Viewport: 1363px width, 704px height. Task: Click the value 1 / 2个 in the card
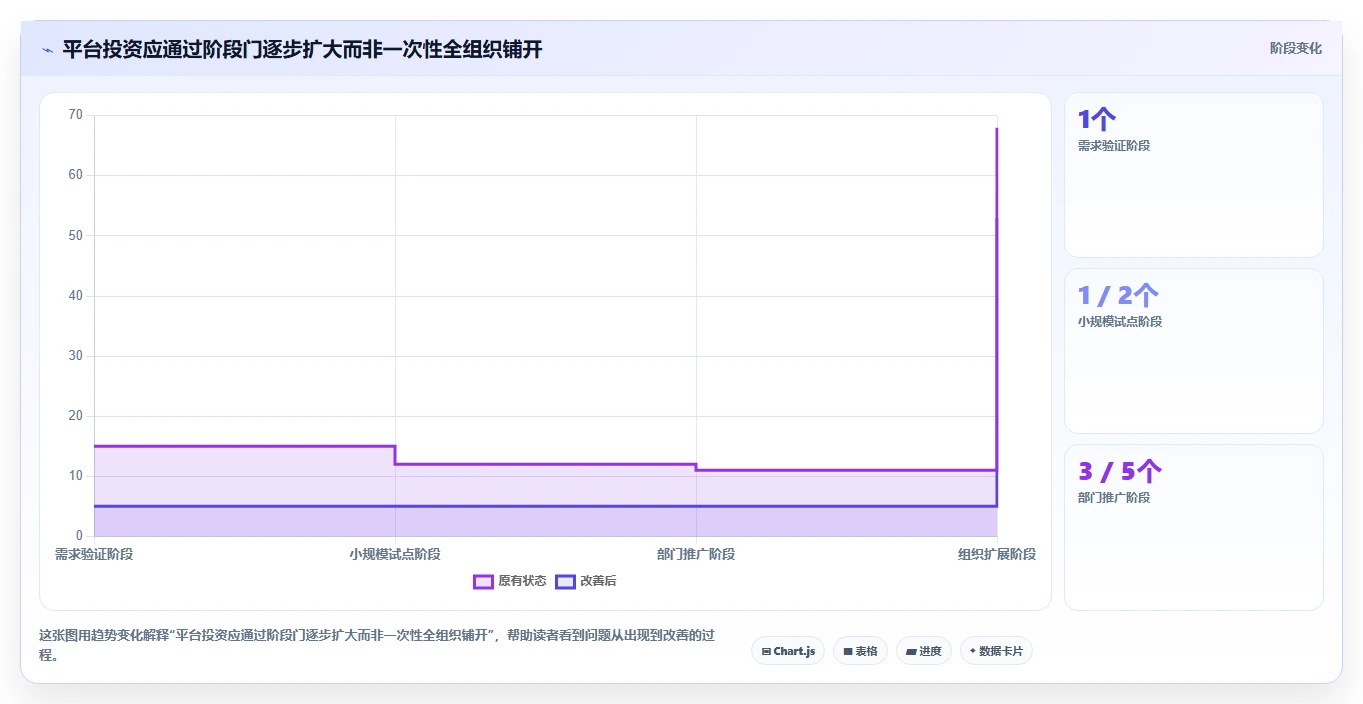point(1118,296)
